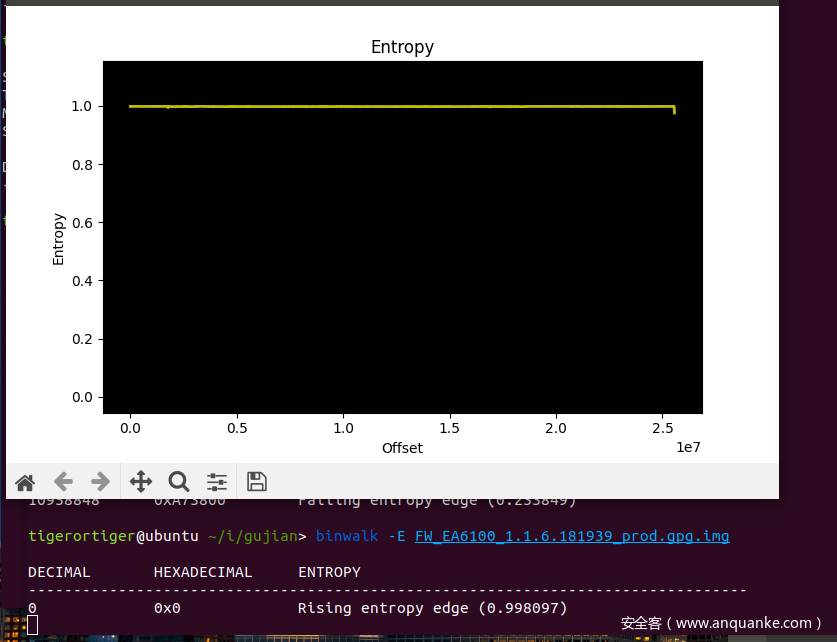The height and width of the screenshot is (642, 837).
Task: Go forward to next plot view
Action: 100,482
